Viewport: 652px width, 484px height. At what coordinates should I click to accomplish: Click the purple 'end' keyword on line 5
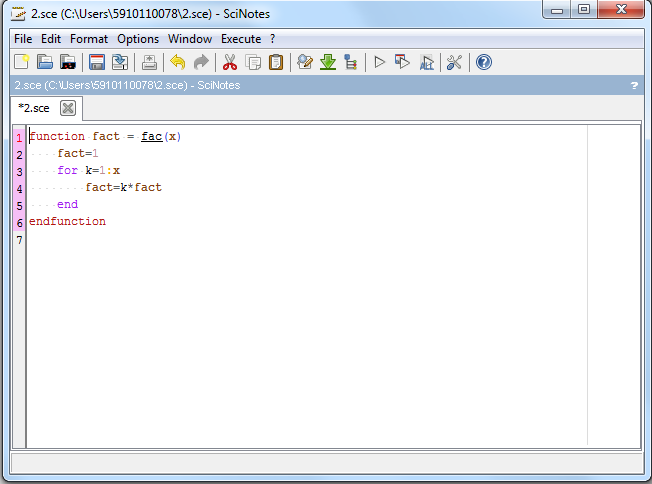click(67, 205)
